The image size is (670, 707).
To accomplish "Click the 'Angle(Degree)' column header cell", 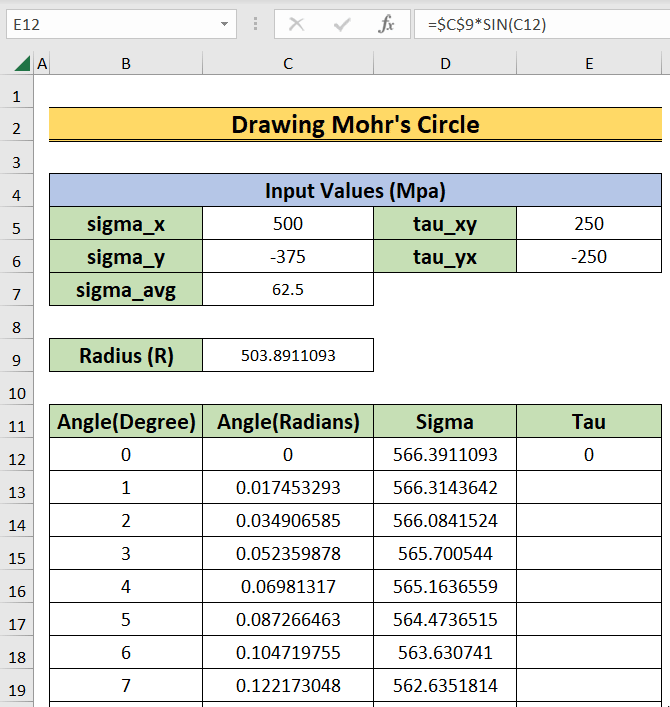I will [x=126, y=422].
